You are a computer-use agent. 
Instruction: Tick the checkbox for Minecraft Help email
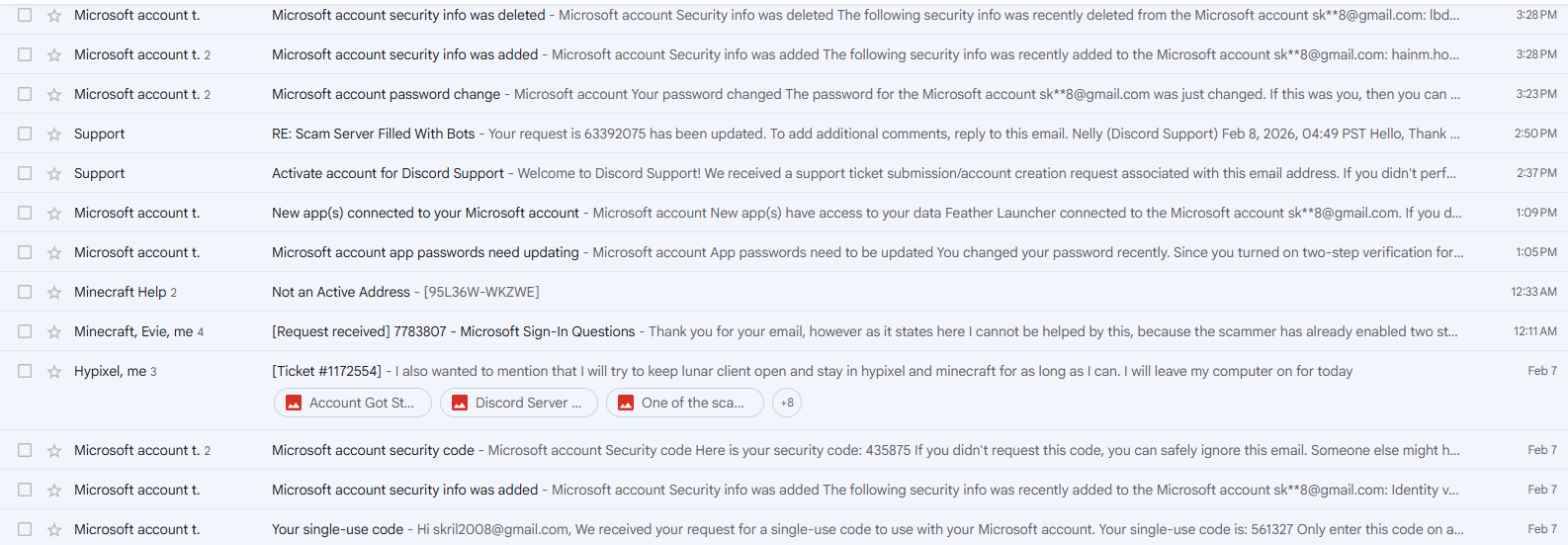[x=25, y=292]
